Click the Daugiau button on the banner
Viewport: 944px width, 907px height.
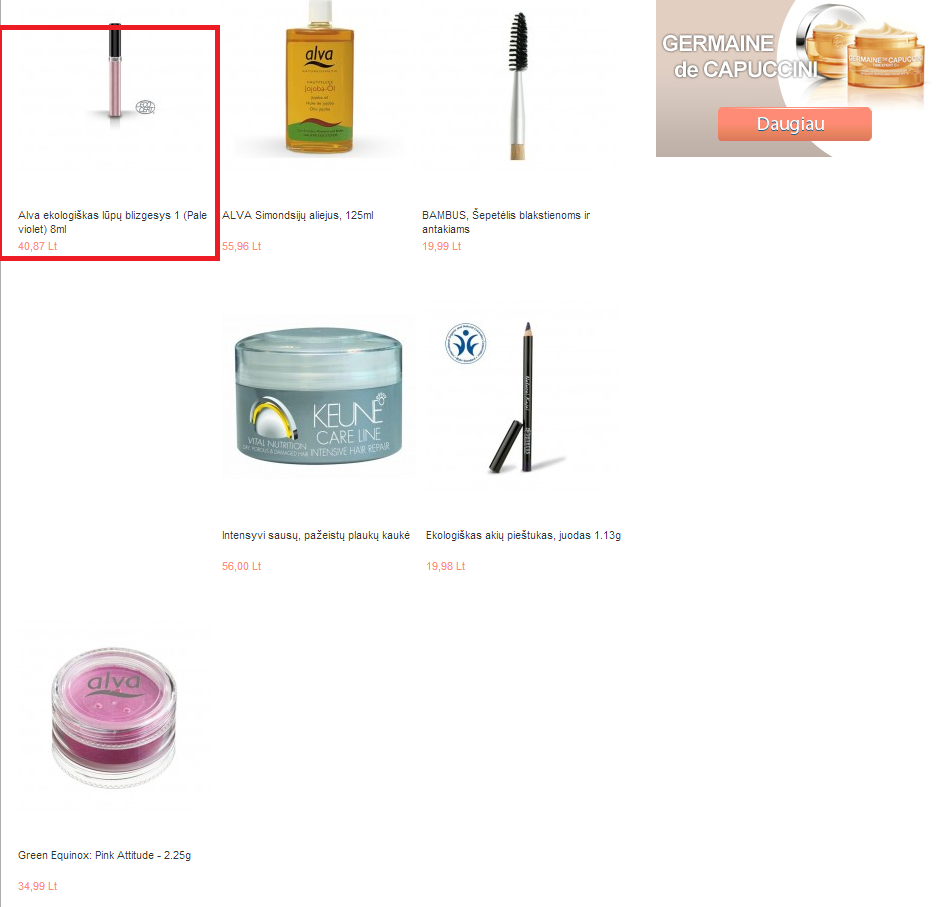click(794, 124)
